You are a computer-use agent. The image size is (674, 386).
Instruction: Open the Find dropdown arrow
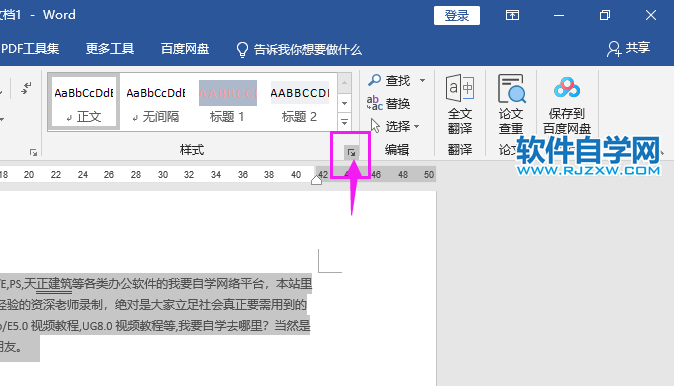[422, 80]
